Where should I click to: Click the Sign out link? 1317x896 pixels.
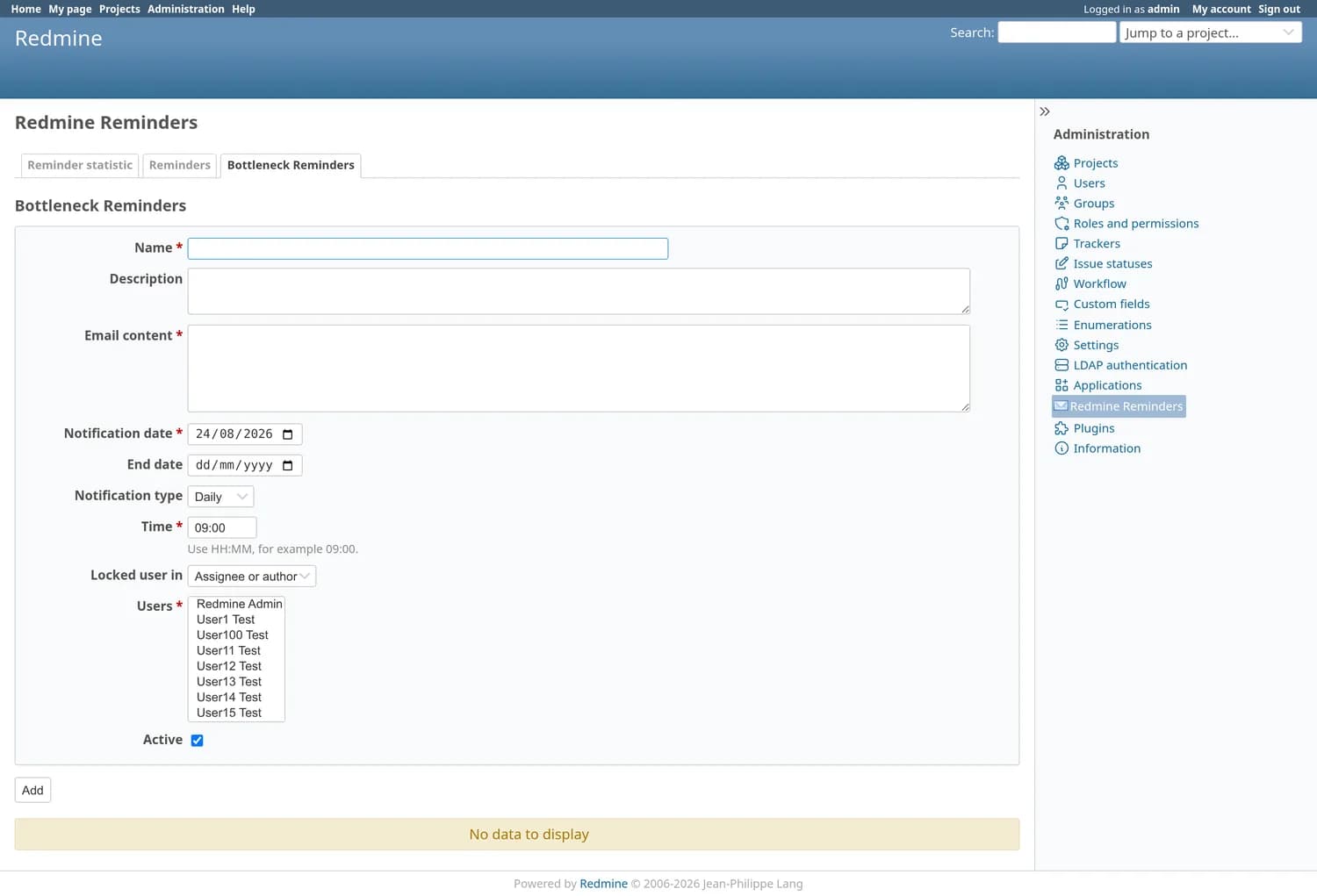[1279, 9]
